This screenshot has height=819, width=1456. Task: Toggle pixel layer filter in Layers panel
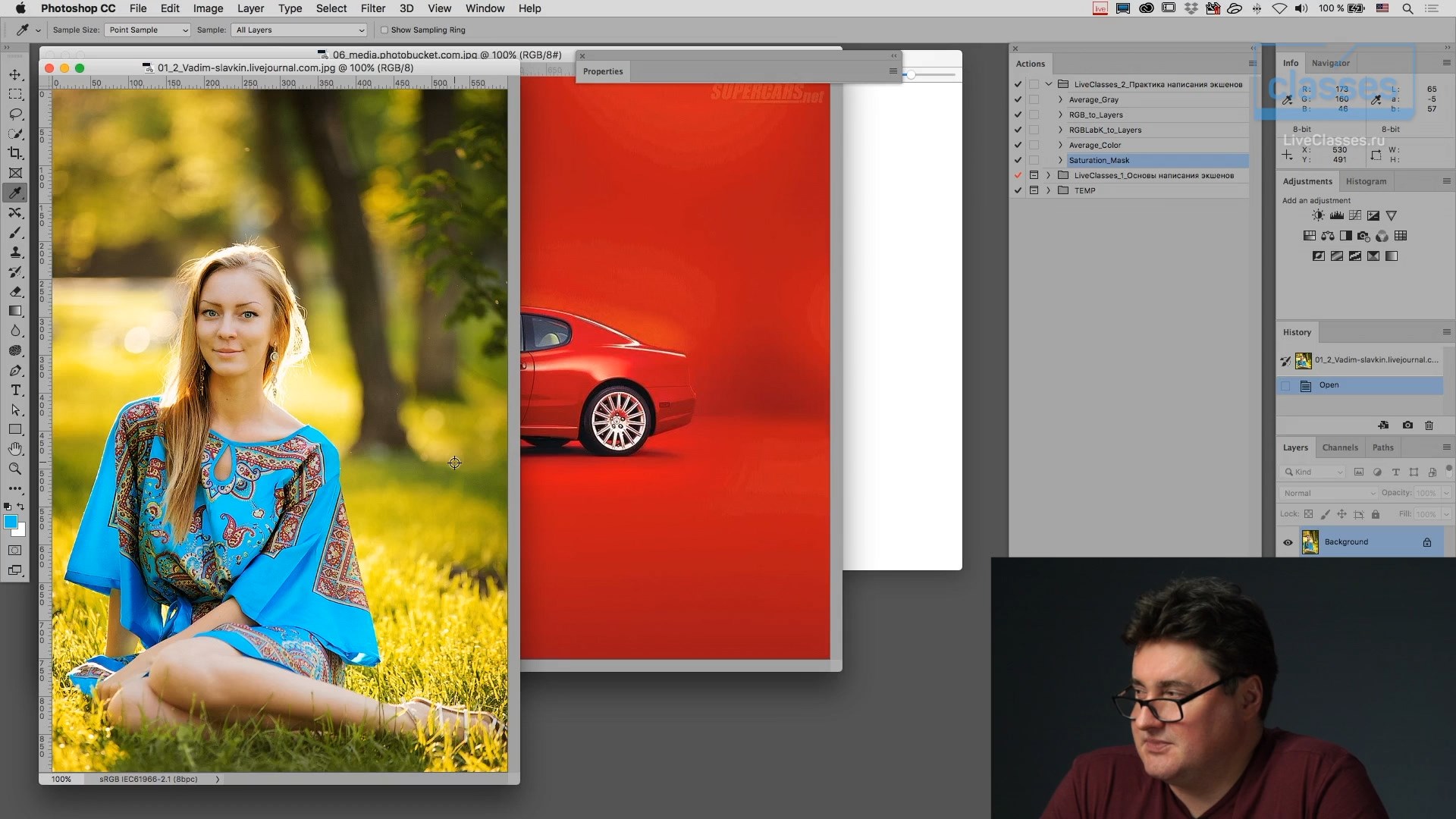1359,472
